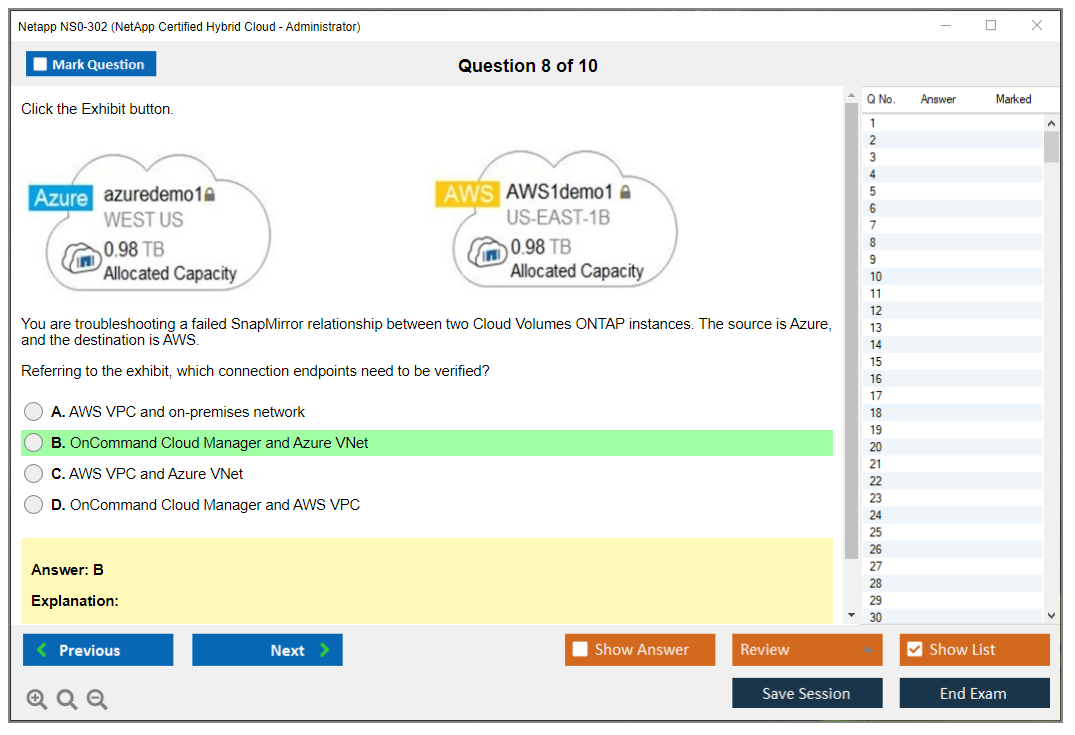
Task: Click the AWS logo badge in exhibit
Action: pyautogui.click(x=467, y=194)
